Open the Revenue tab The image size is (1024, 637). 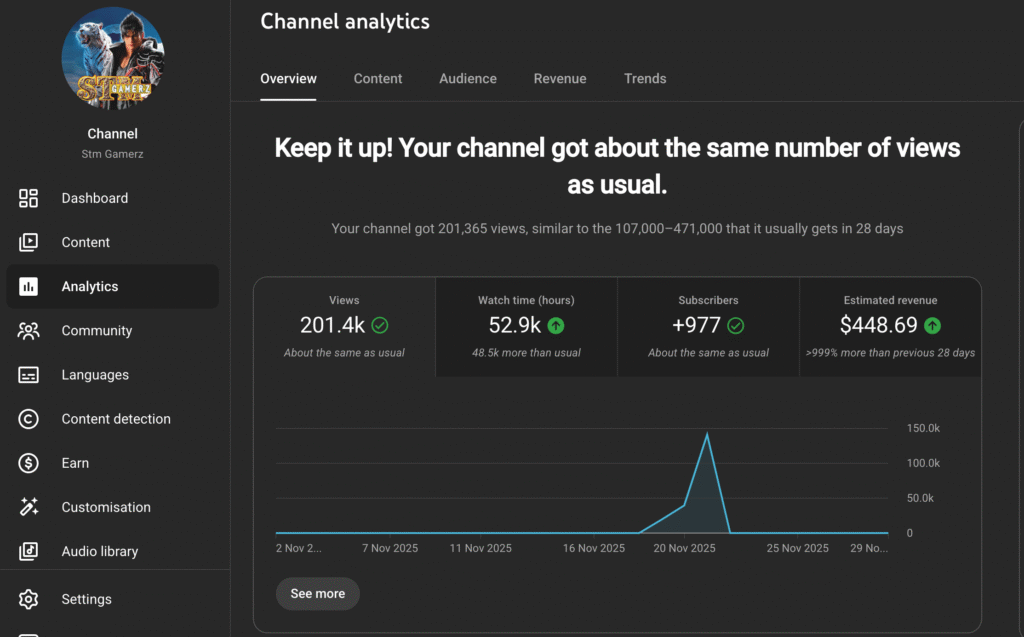(560, 79)
